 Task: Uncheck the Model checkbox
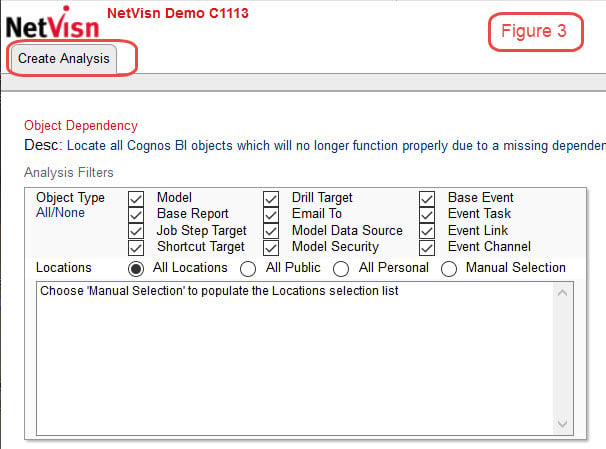(136, 199)
